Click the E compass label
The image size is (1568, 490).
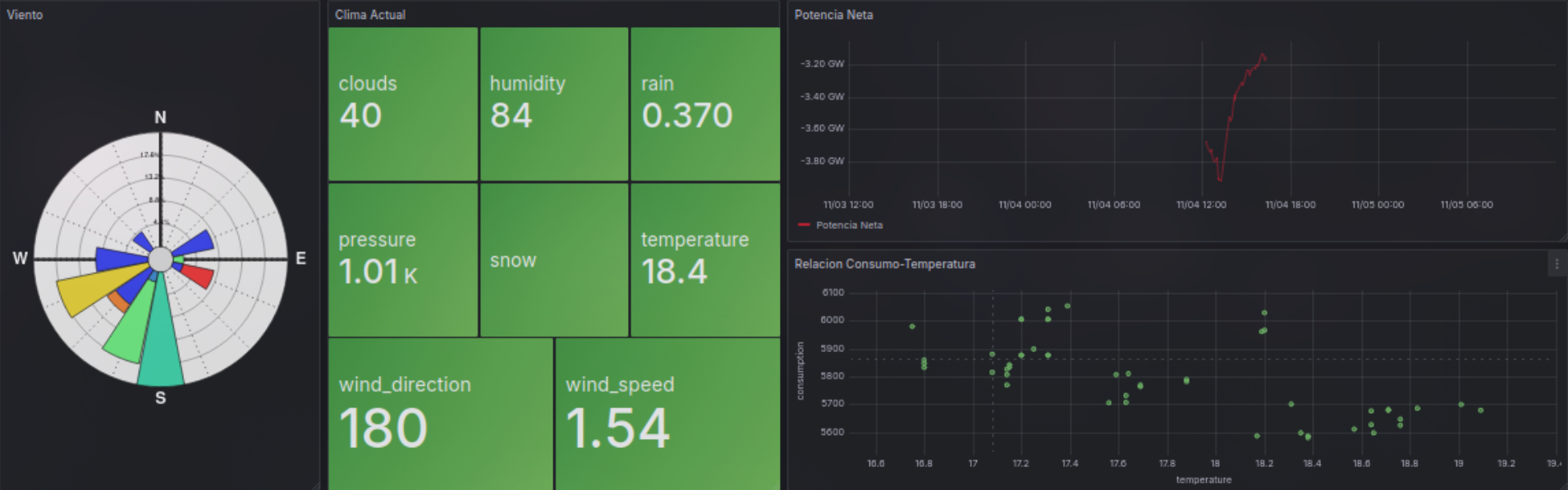pos(300,259)
